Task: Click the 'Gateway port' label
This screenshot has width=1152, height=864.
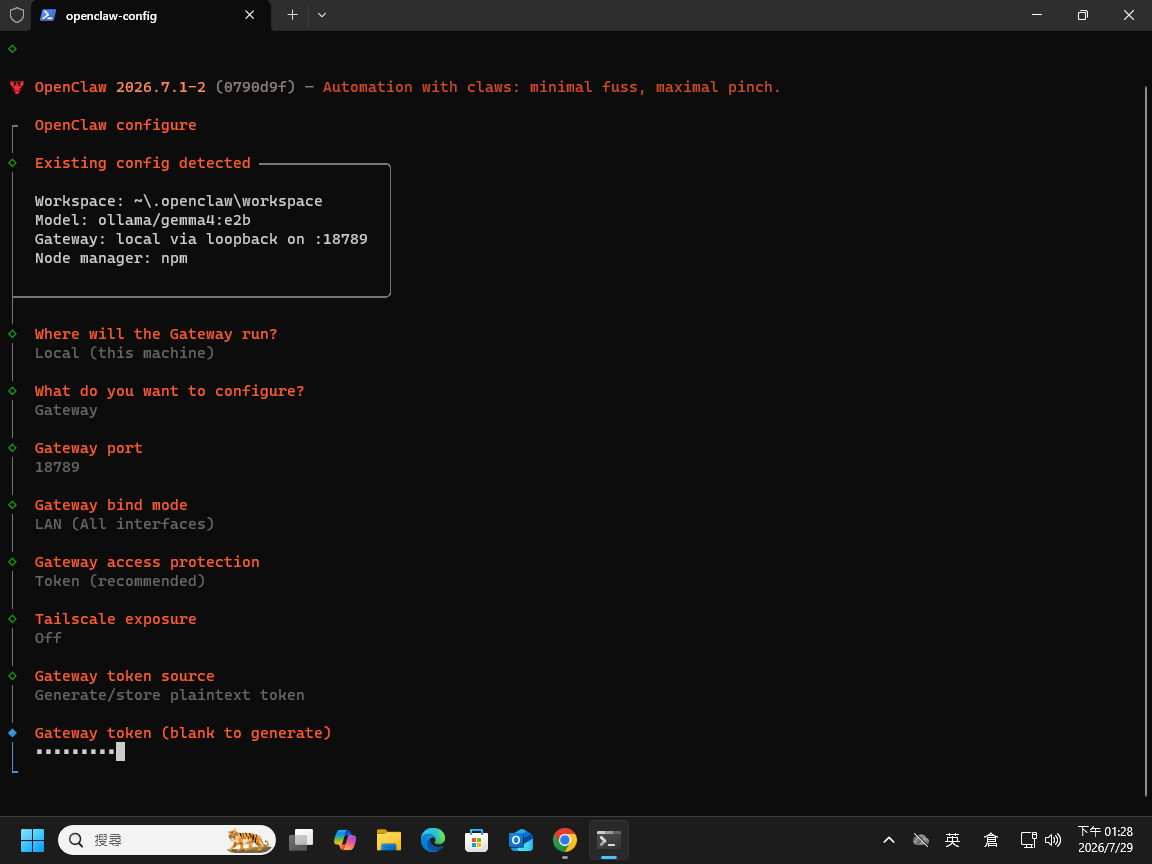Action: [88, 448]
